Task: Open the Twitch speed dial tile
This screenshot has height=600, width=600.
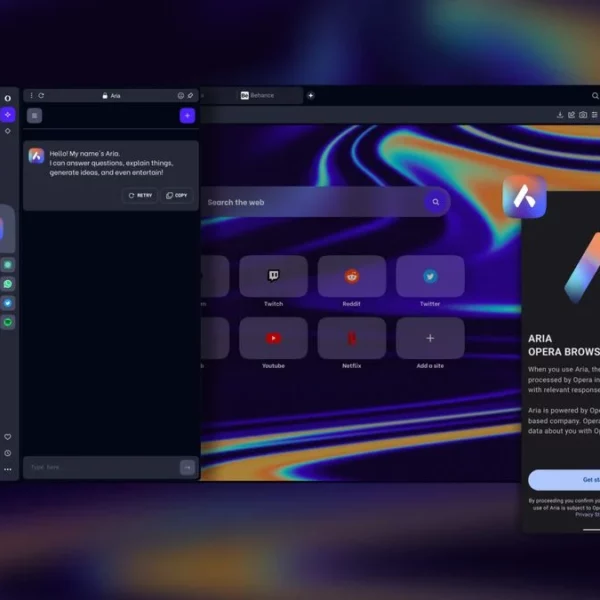Action: click(273, 276)
